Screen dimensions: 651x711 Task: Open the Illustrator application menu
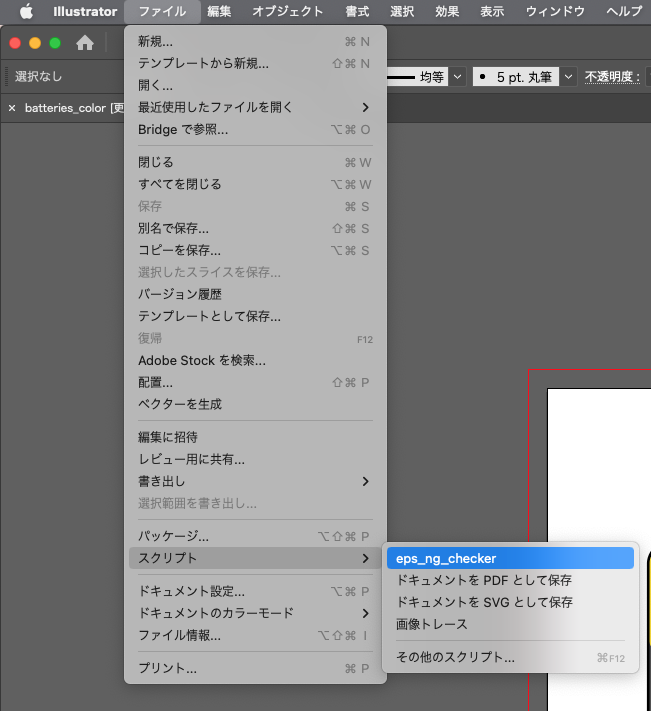(85, 11)
